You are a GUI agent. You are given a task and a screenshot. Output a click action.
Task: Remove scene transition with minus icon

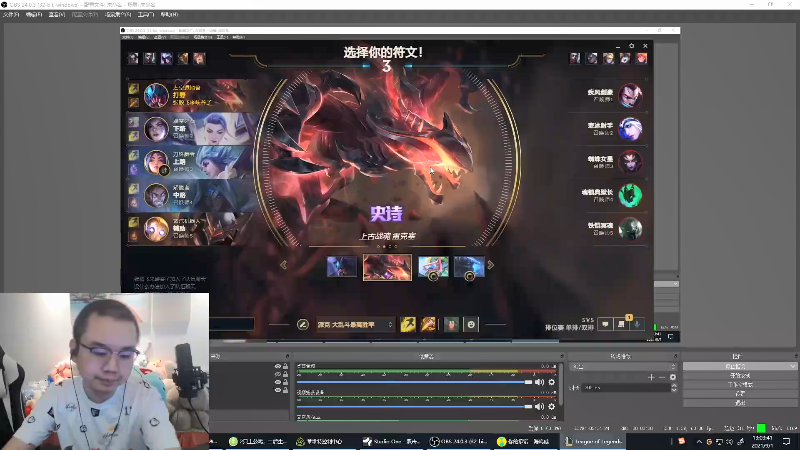click(x=662, y=377)
